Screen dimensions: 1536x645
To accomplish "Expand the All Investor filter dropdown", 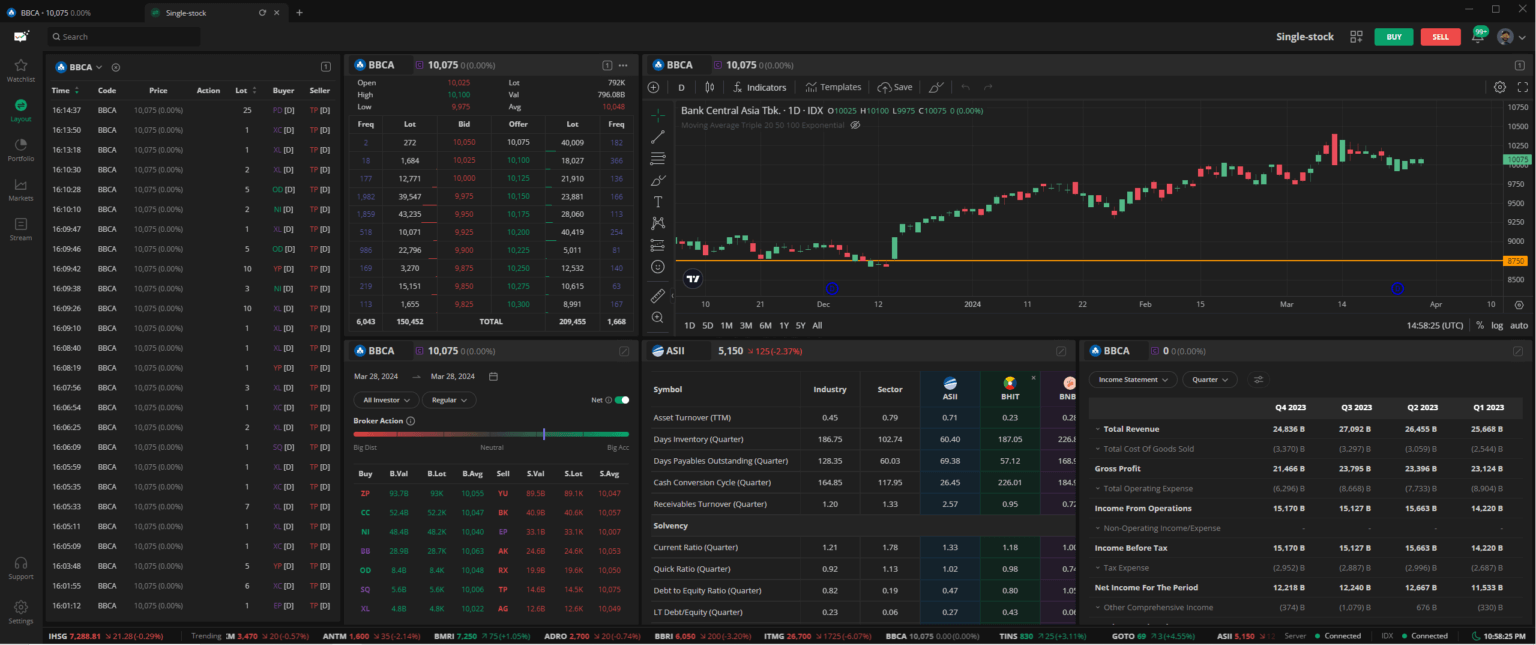I will 386,400.
